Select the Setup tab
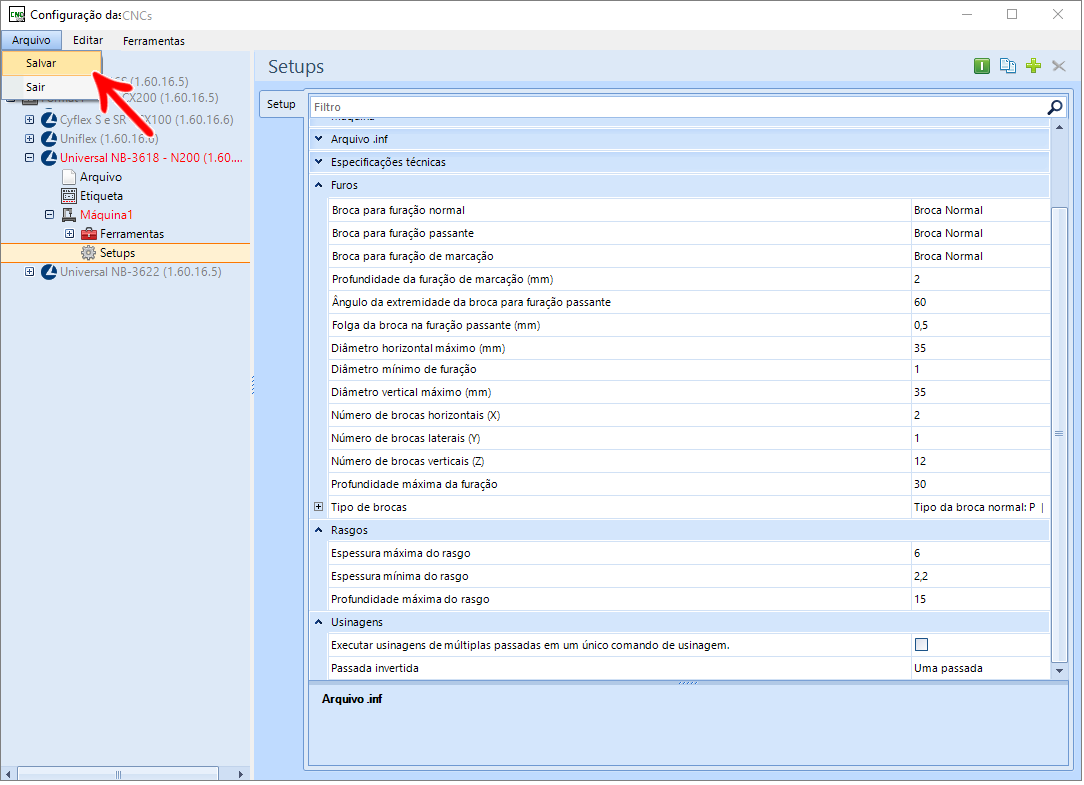 [281, 104]
